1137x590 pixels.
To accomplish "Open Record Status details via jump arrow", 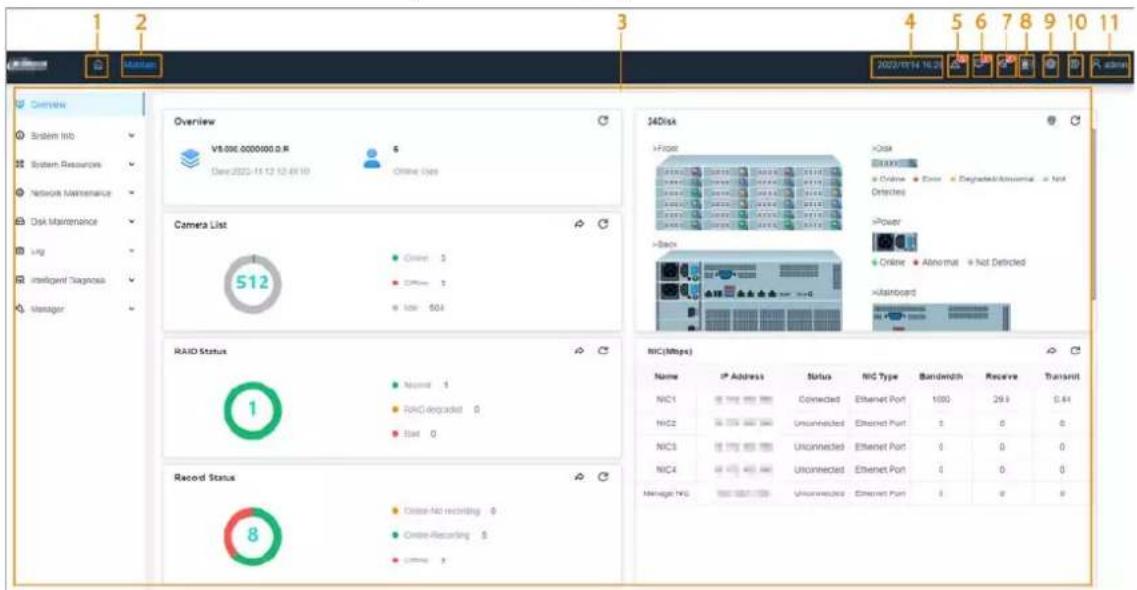I will (579, 477).
